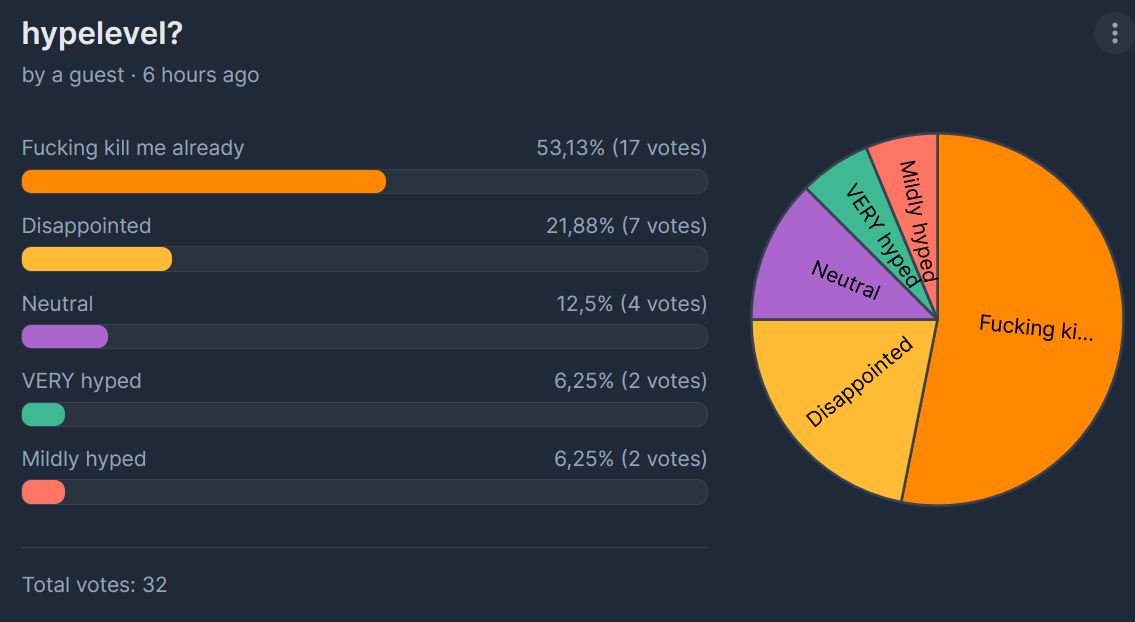Click the '53,13% (17 votes)' result text
The height and width of the screenshot is (622, 1135).
[x=621, y=148]
